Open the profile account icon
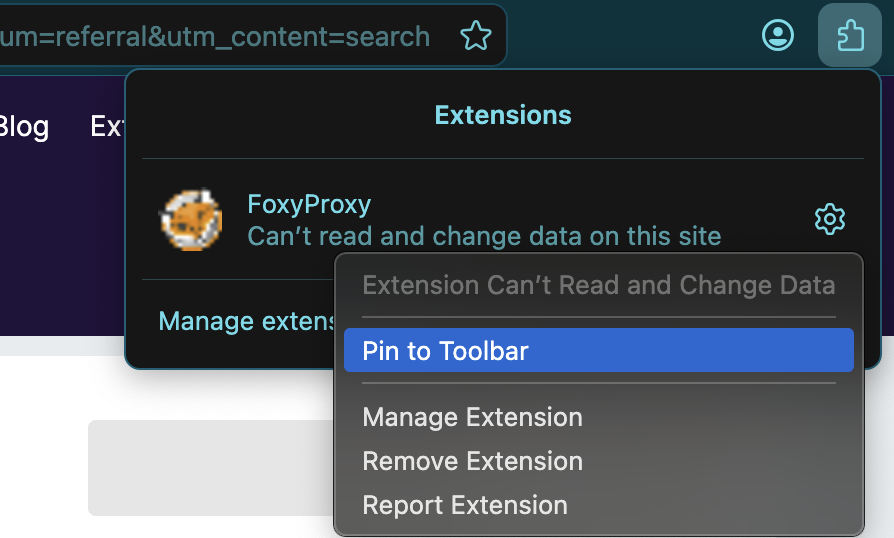894x538 pixels. pyautogui.click(x=777, y=36)
